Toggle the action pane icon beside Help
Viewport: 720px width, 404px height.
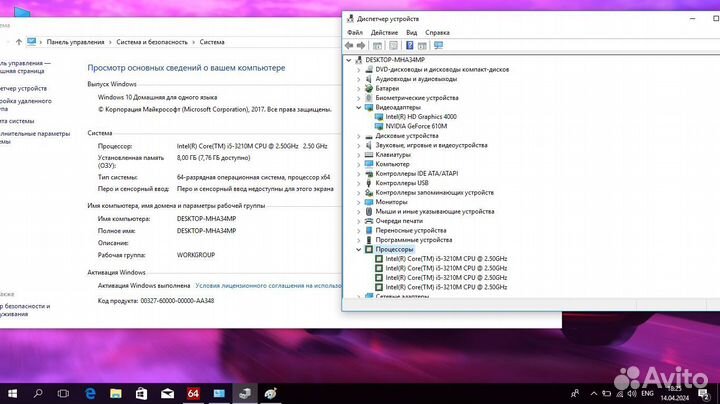point(422,45)
